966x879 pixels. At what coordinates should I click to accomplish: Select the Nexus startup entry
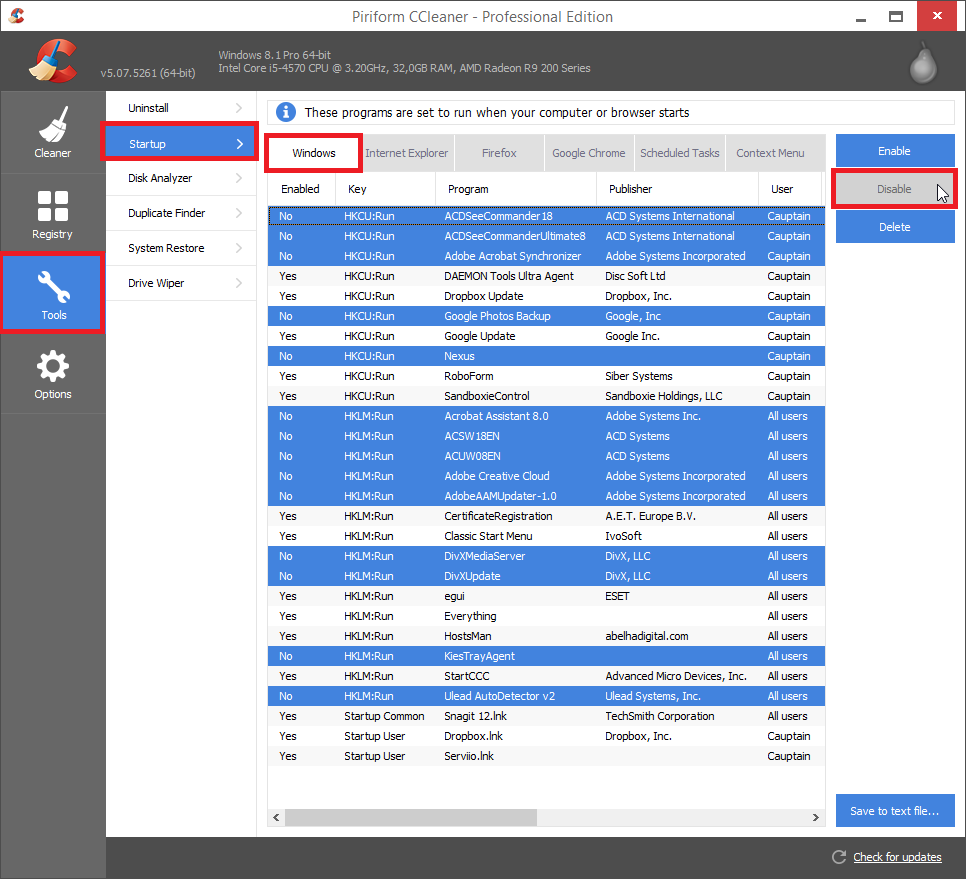[546, 356]
